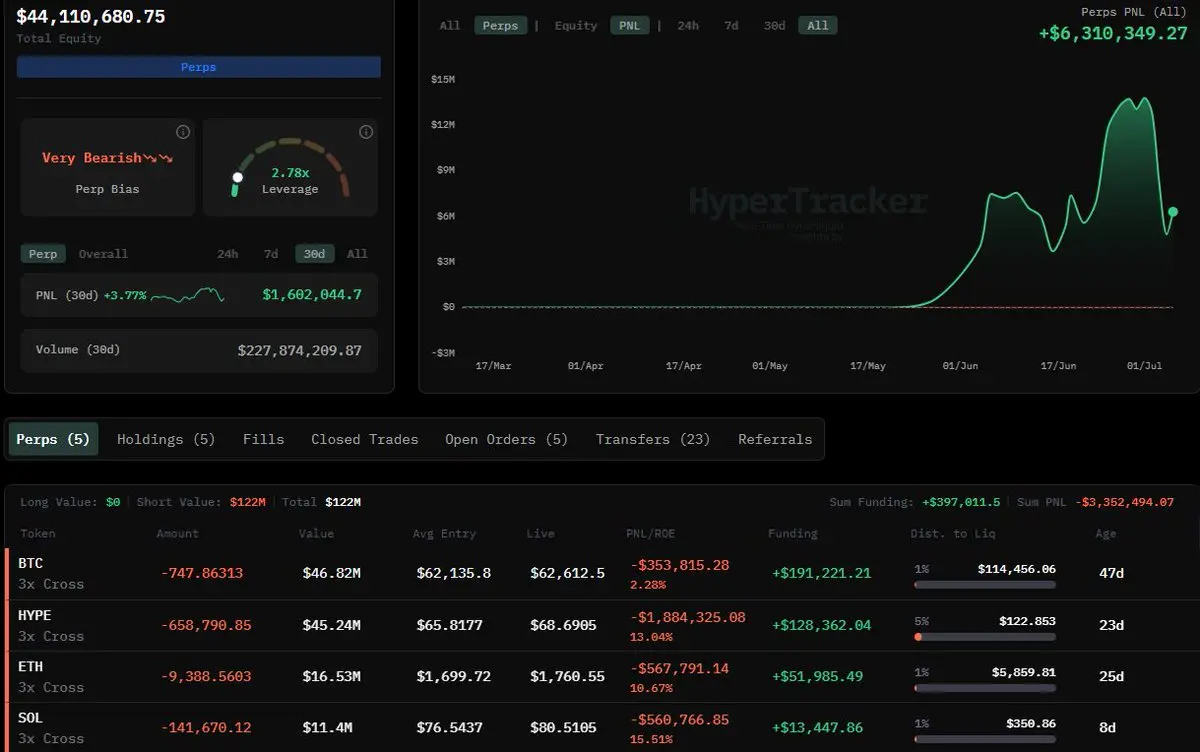Select 7d range above the chart

click(x=731, y=26)
